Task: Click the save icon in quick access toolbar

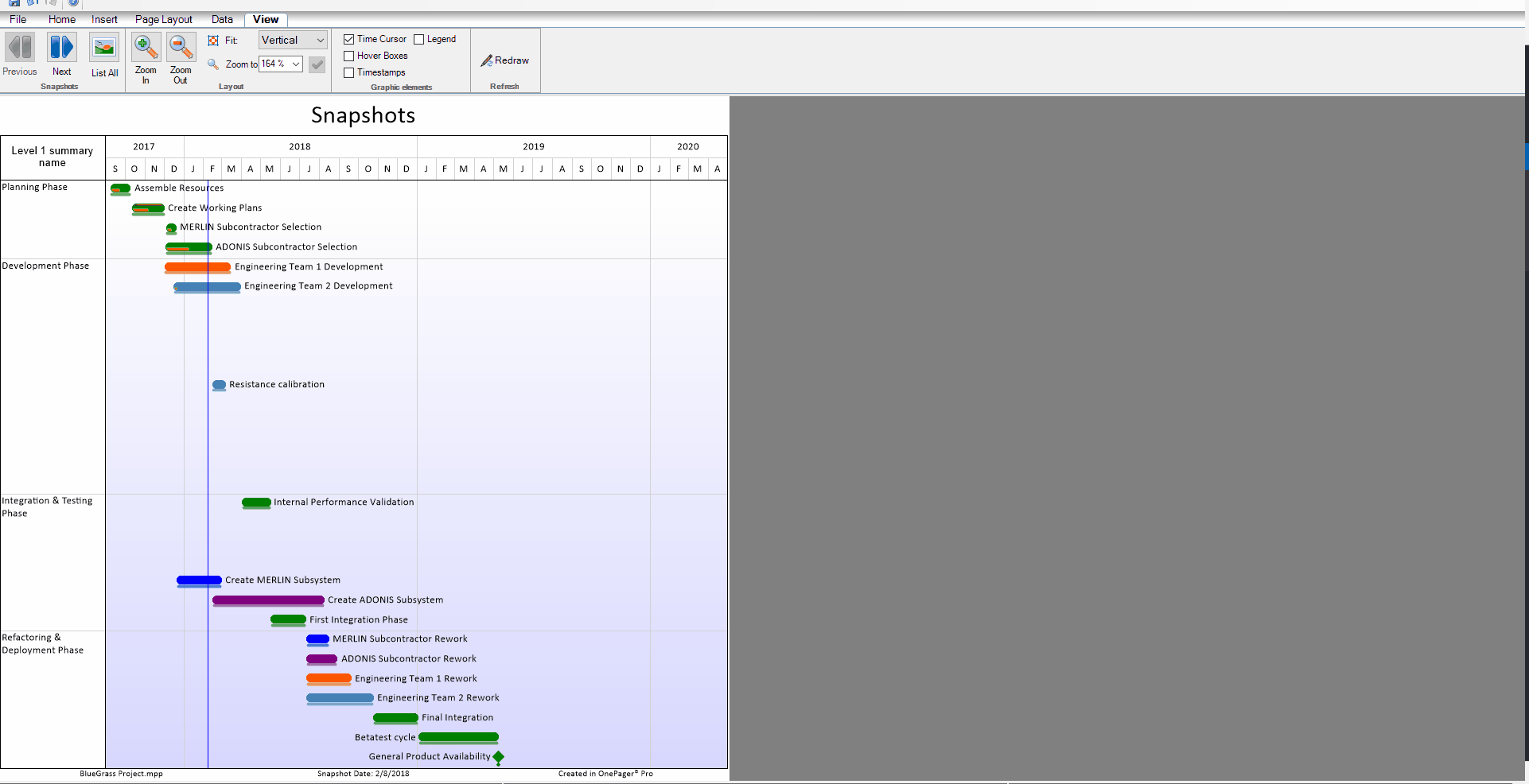Action: click(14, 3)
